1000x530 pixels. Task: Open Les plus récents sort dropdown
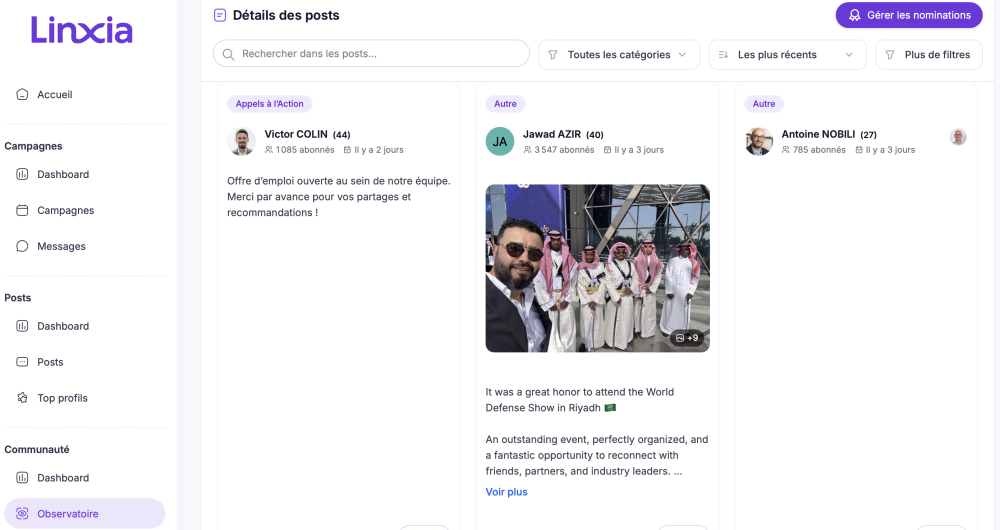tap(788, 55)
